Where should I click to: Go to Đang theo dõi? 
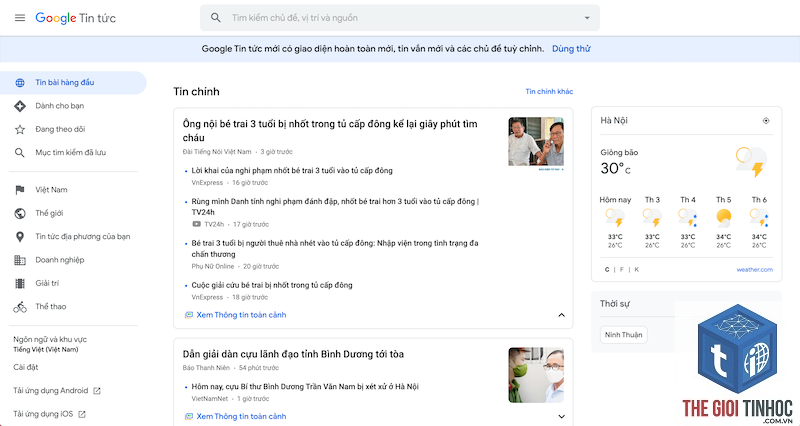click(x=60, y=130)
